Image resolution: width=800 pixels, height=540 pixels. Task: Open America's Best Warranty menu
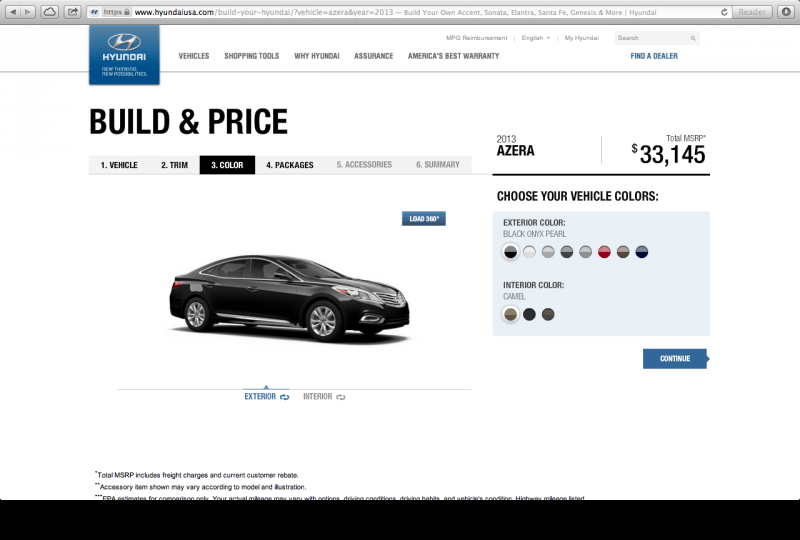[x=454, y=56]
